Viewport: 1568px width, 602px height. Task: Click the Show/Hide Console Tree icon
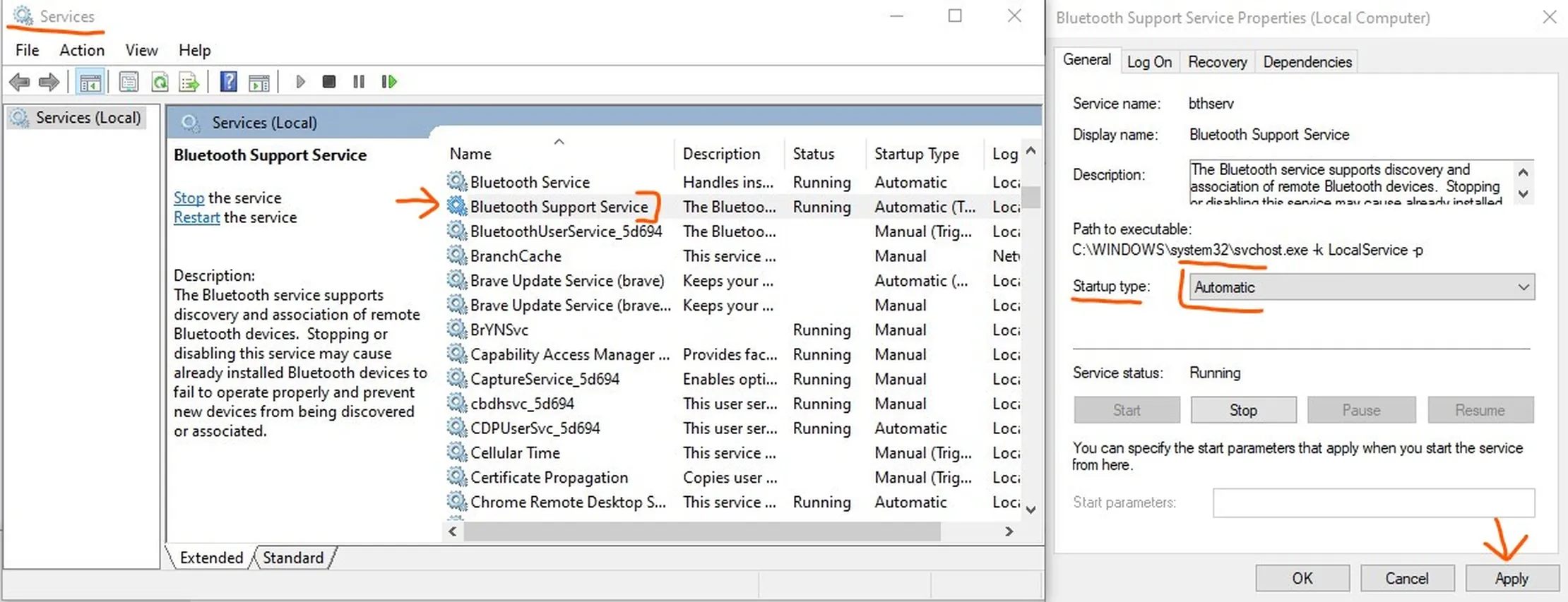pyautogui.click(x=90, y=82)
